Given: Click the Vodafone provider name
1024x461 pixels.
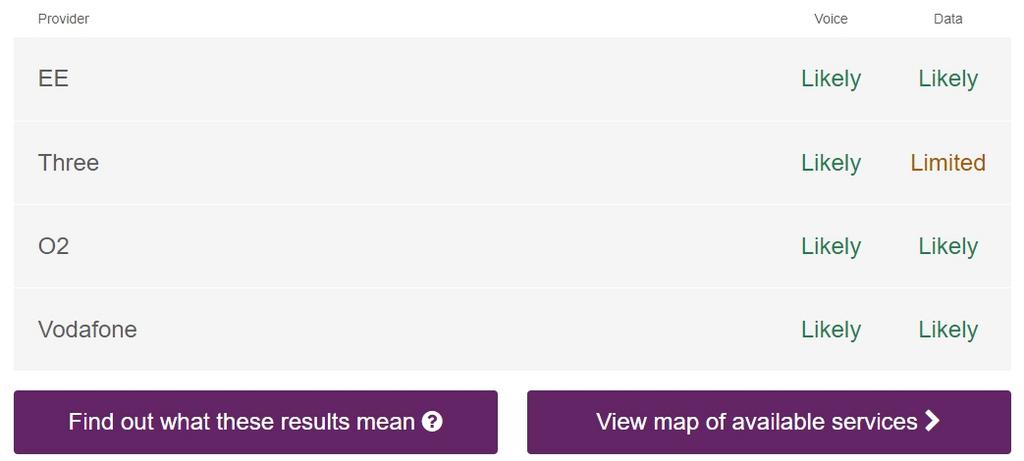Looking at the screenshot, I should (88, 330).
